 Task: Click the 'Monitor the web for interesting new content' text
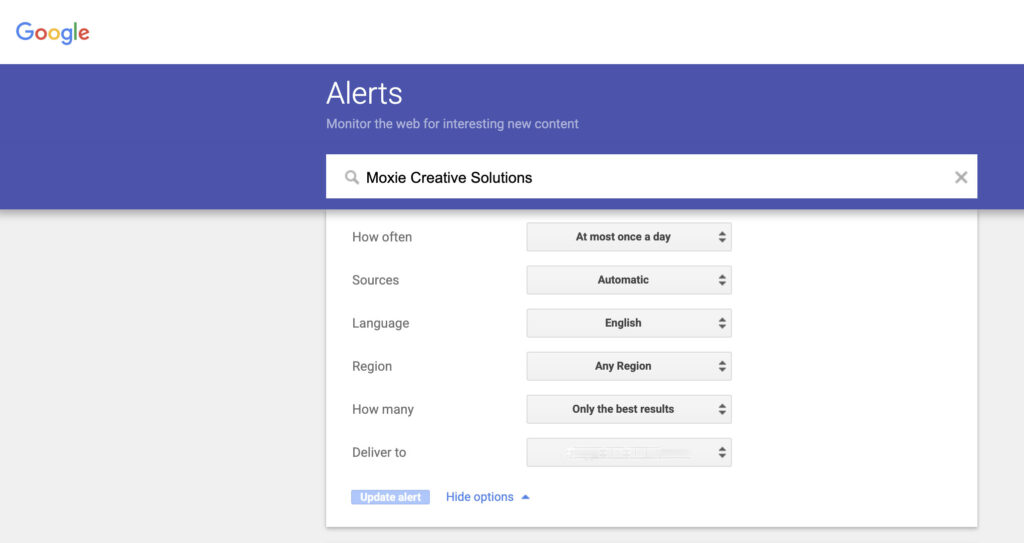(452, 123)
